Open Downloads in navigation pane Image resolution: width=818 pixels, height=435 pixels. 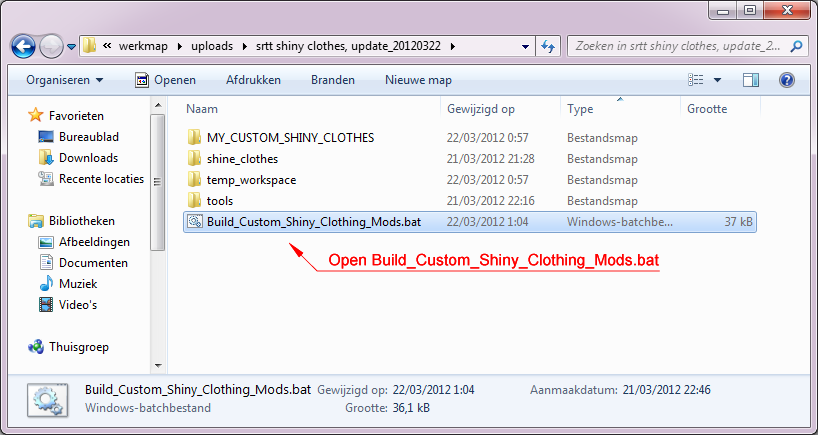(88, 158)
